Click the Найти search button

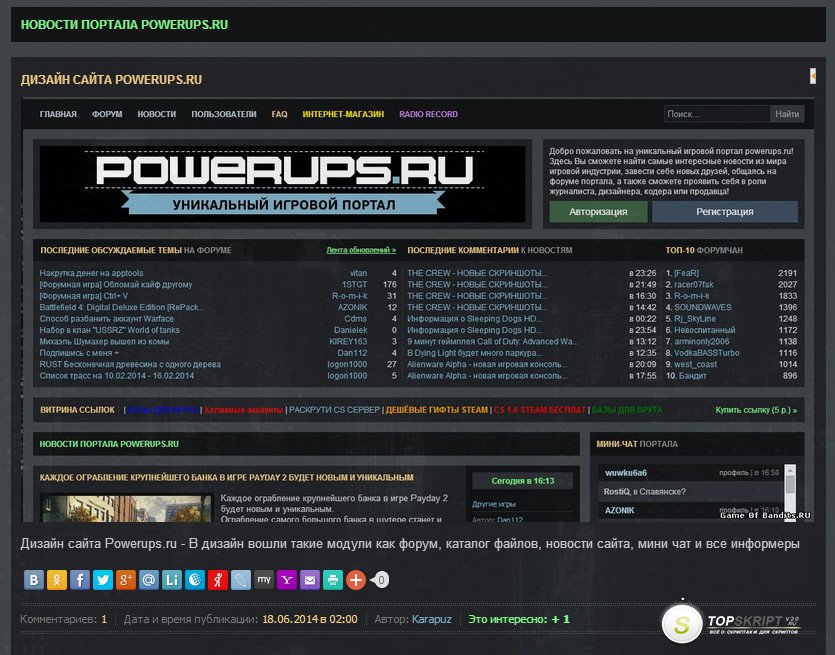(787, 114)
